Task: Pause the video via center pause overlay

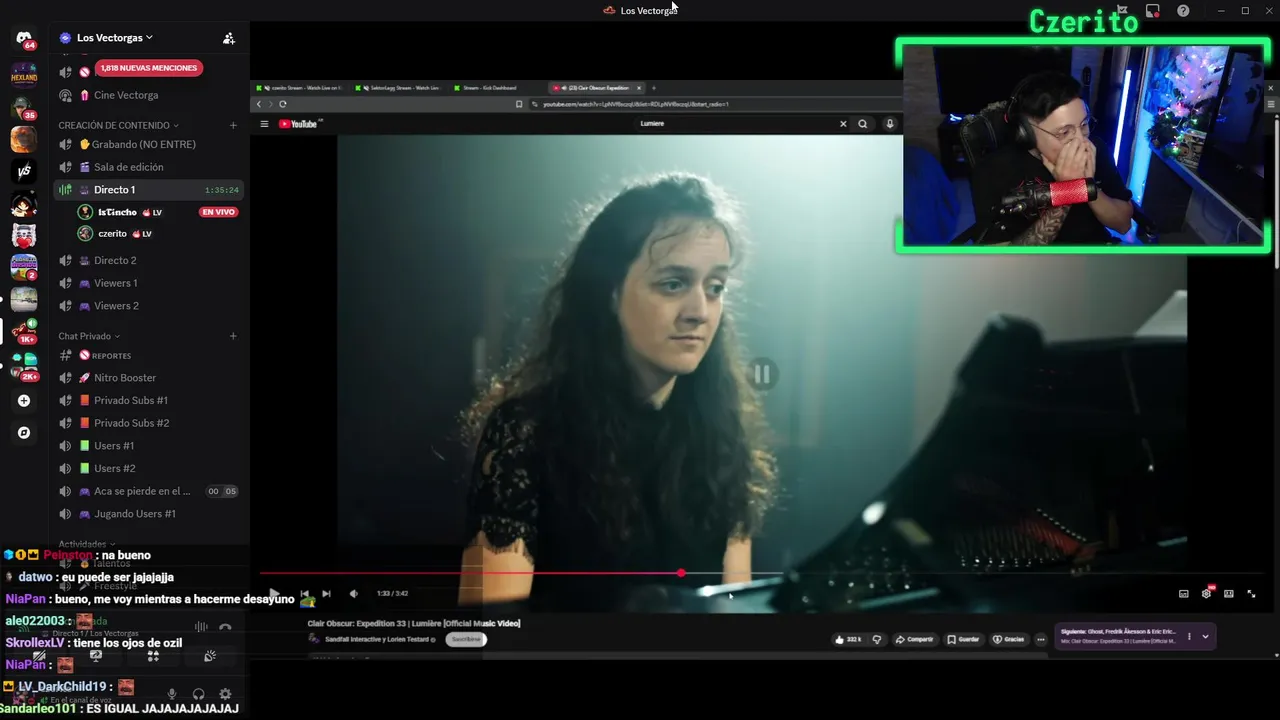Action: [x=762, y=374]
